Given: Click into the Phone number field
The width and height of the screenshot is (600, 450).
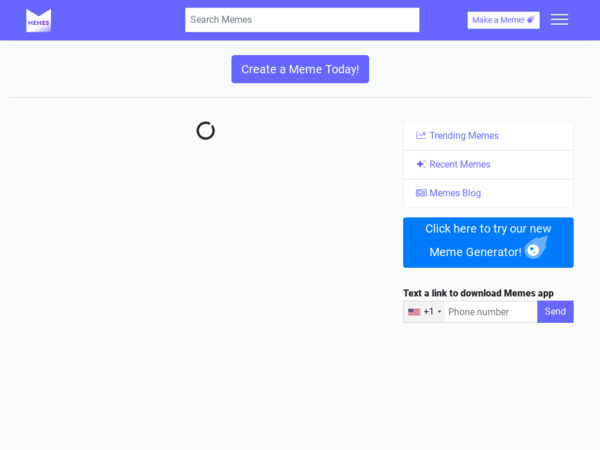Looking at the screenshot, I should (x=490, y=312).
